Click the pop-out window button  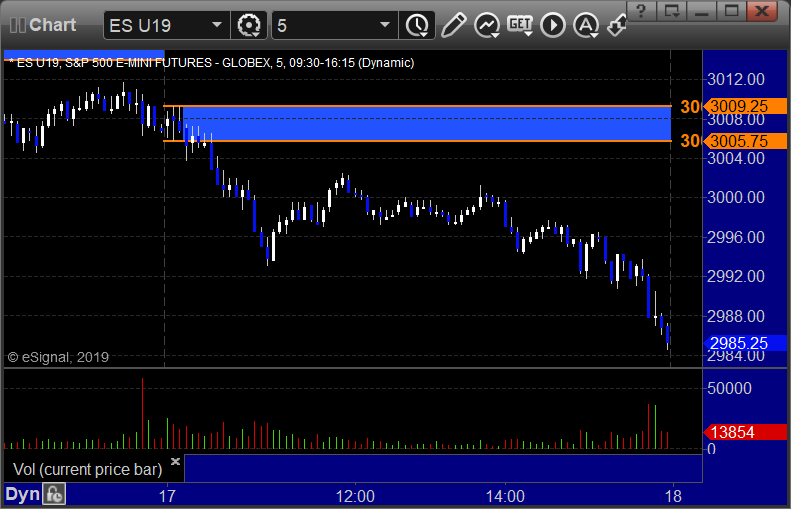pos(671,11)
